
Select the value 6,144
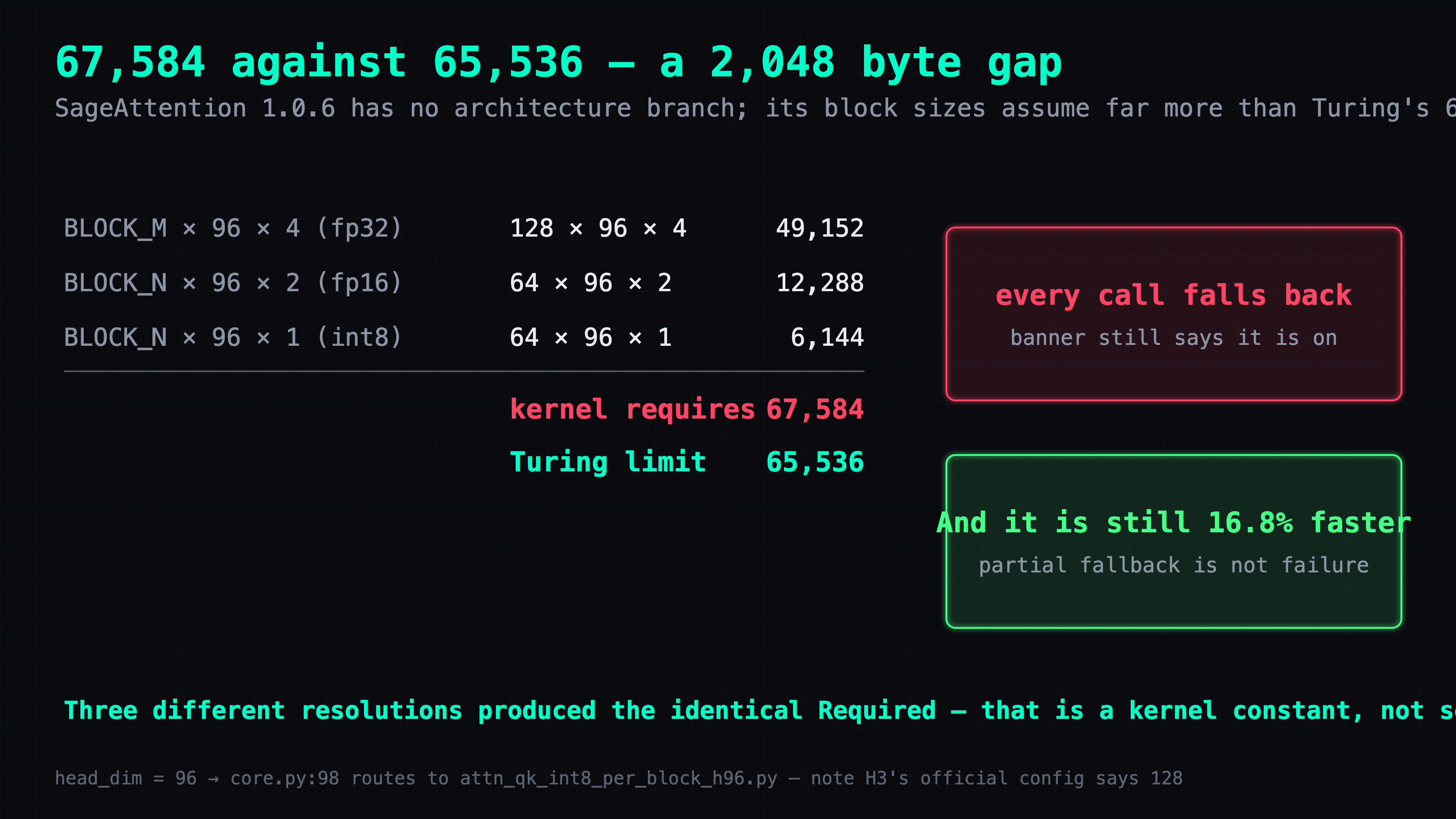827,338
